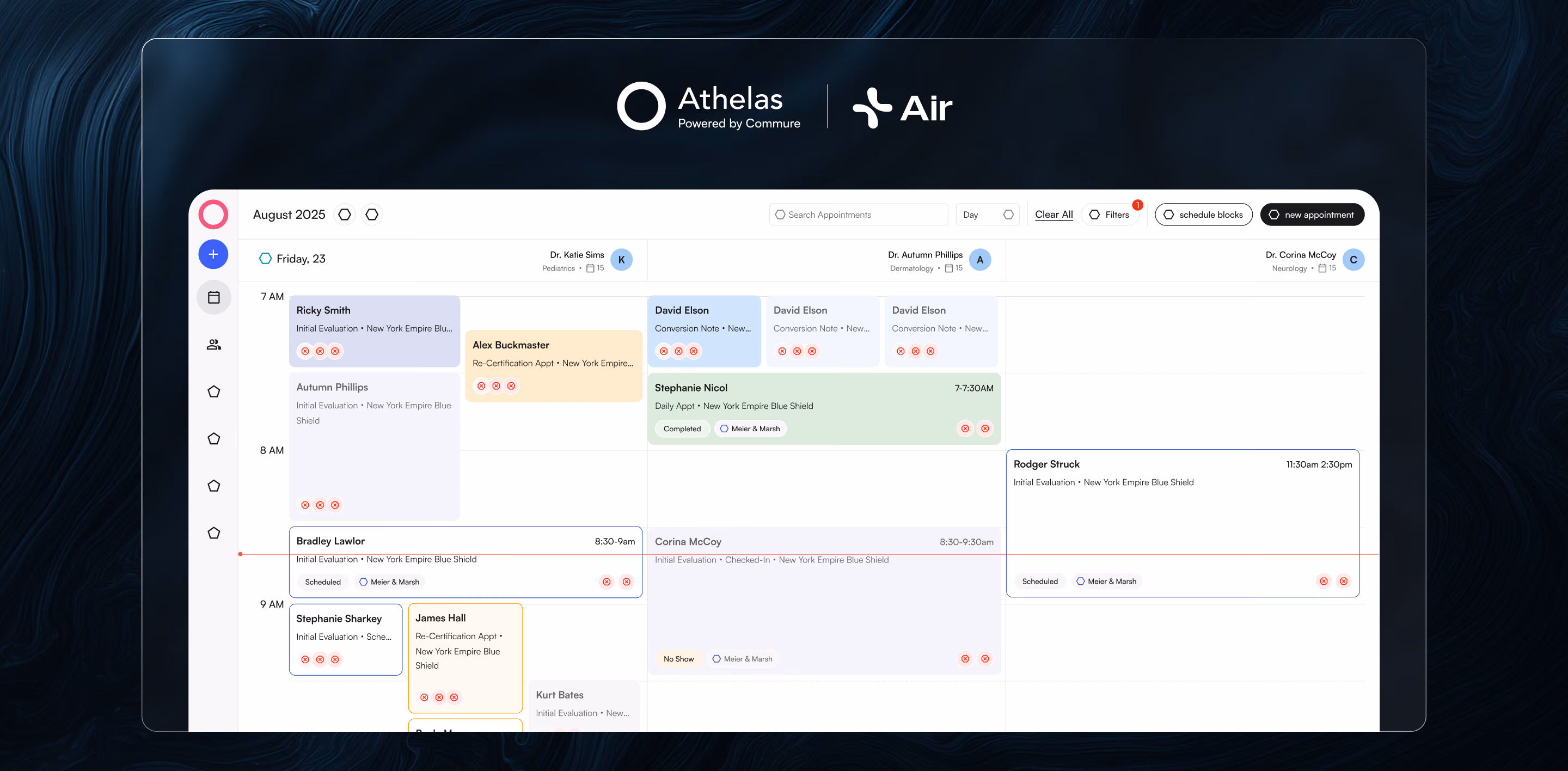Viewport: 1568px width, 771px height.
Task: Click Meier & Marsh chip in Stephanie Nicol card
Action: pos(750,429)
